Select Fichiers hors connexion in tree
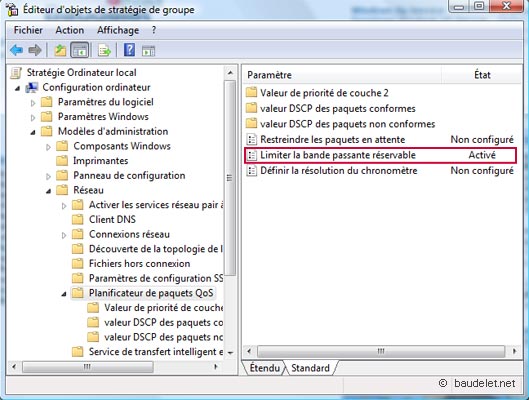The image size is (529, 400). [139, 263]
